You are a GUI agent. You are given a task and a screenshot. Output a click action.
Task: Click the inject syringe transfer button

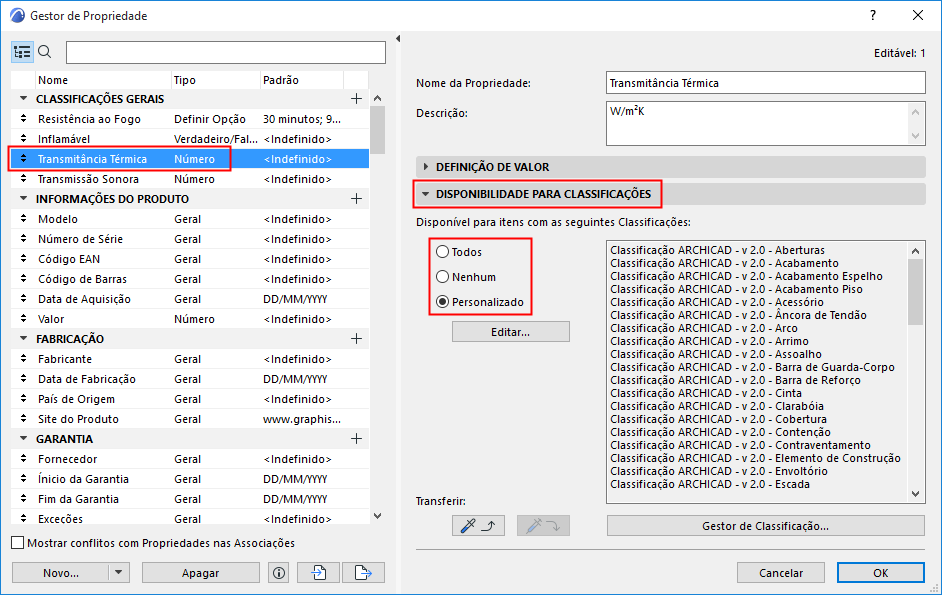pyautogui.click(x=543, y=526)
